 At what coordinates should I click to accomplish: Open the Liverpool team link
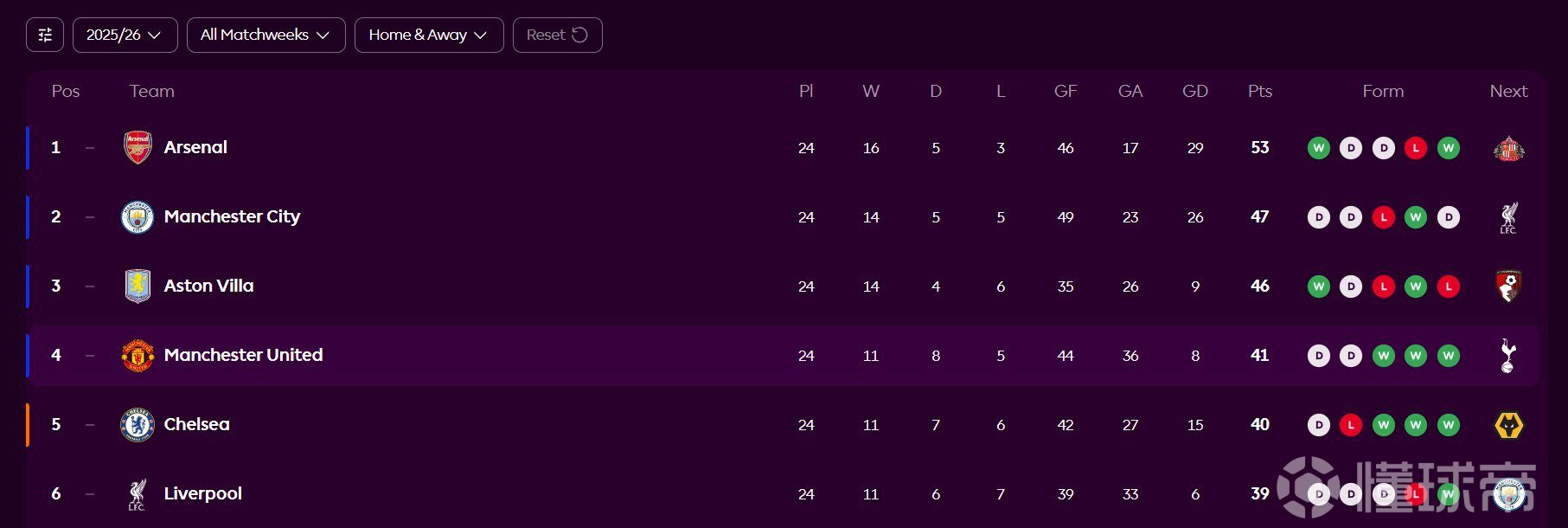pyautogui.click(x=202, y=493)
